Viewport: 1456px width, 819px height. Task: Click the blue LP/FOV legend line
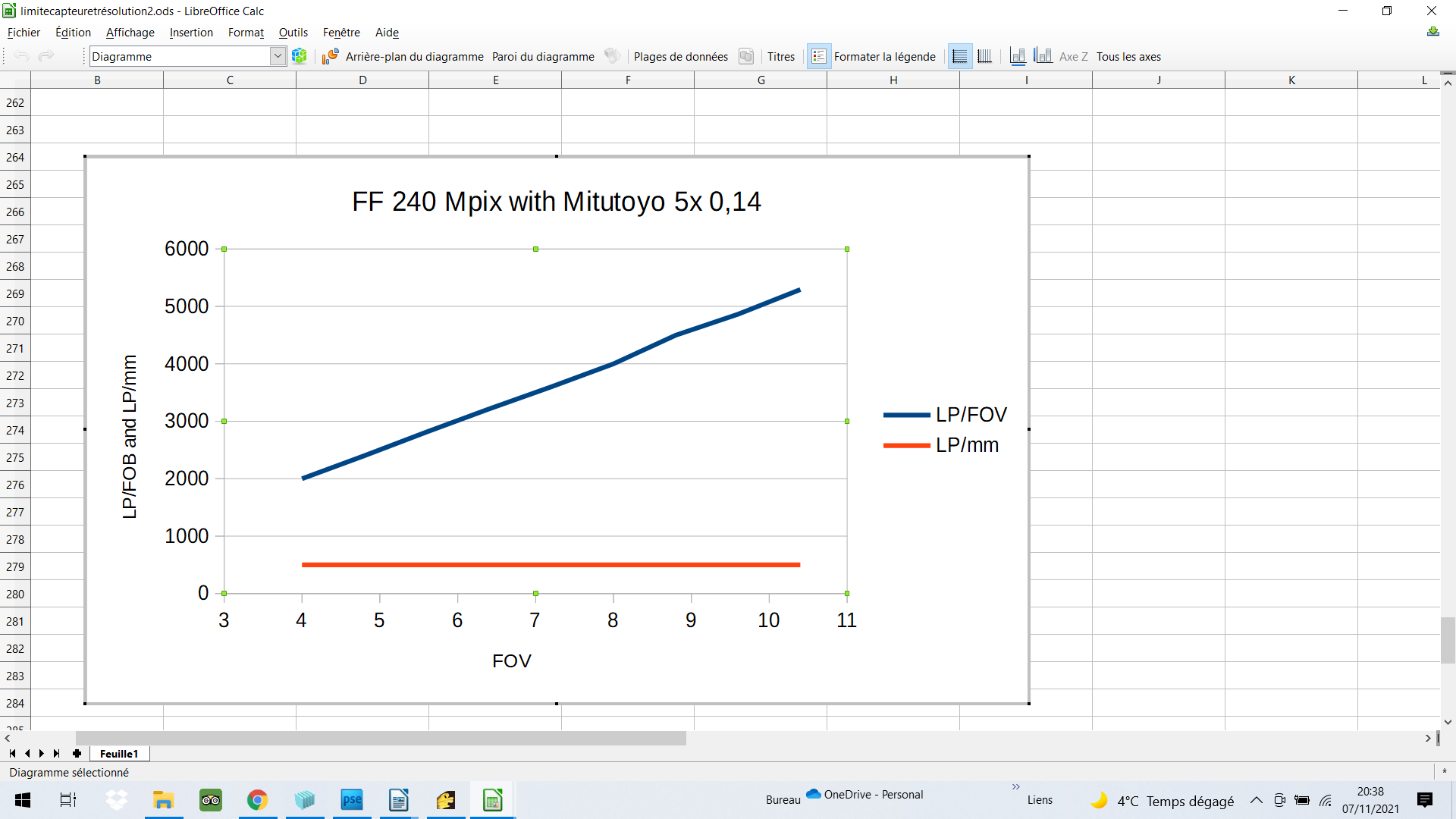coord(906,415)
